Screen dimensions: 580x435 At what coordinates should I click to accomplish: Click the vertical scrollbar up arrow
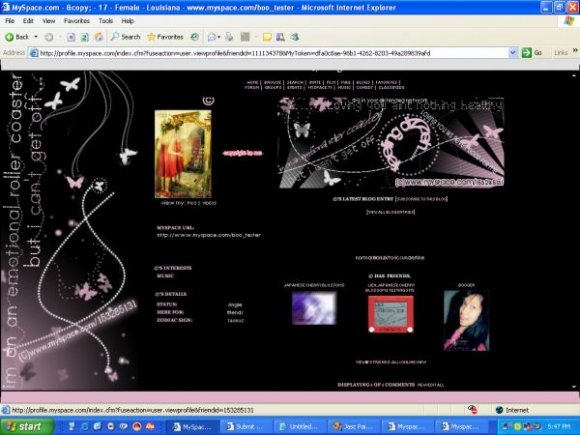[x=574, y=75]
